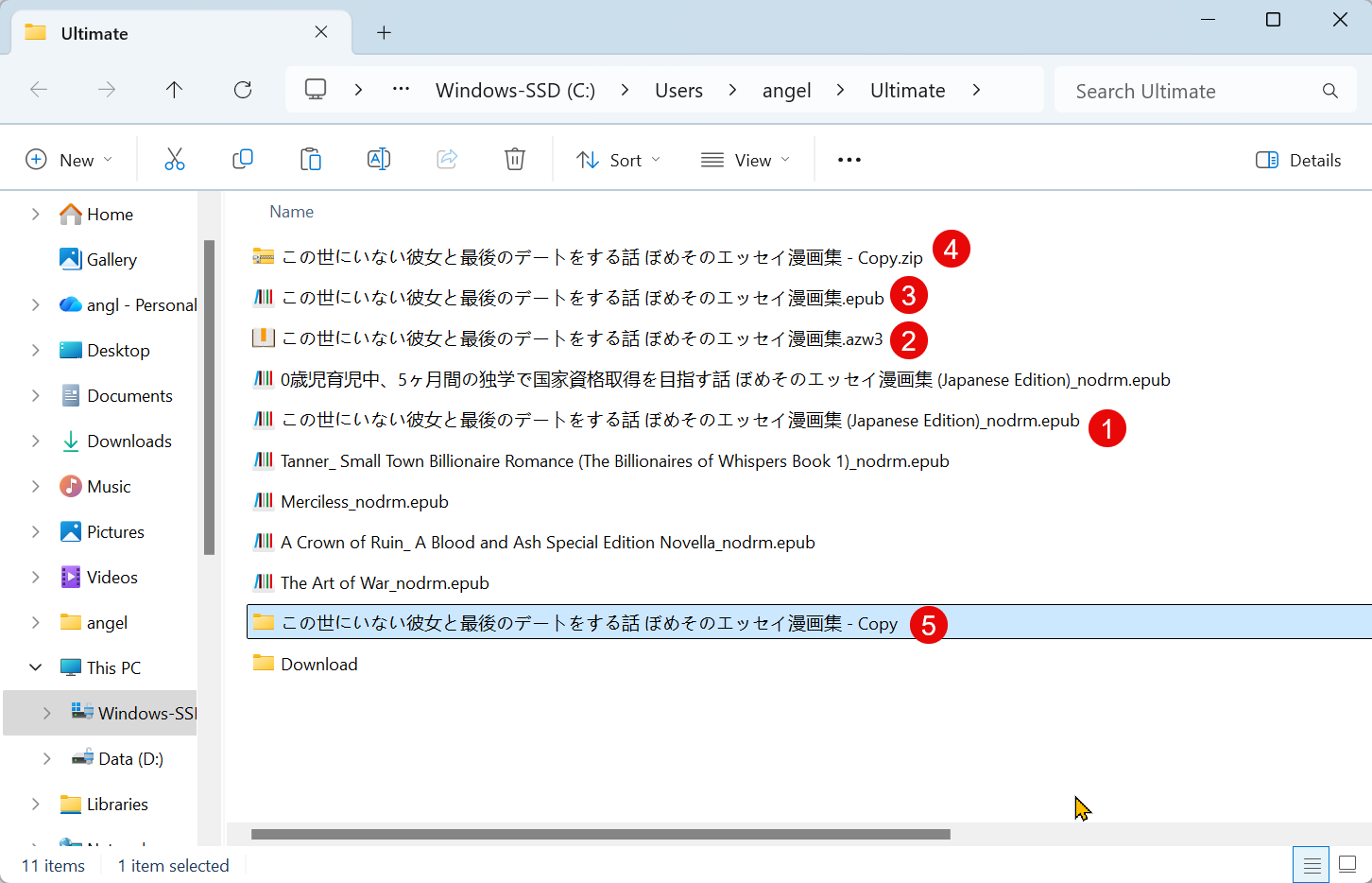Open angel folder in sidebar
The height and width of the screenshot is (883, 1372).
107,623
